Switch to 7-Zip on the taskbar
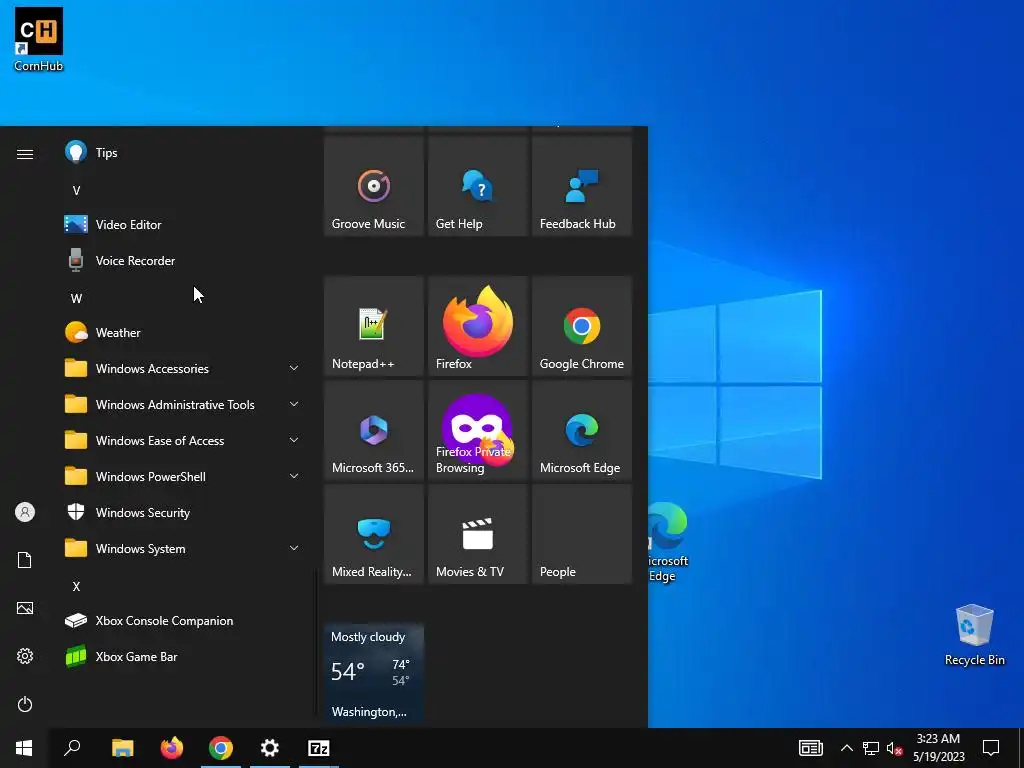Viewport: 1024px width, 768px height. 319,748
